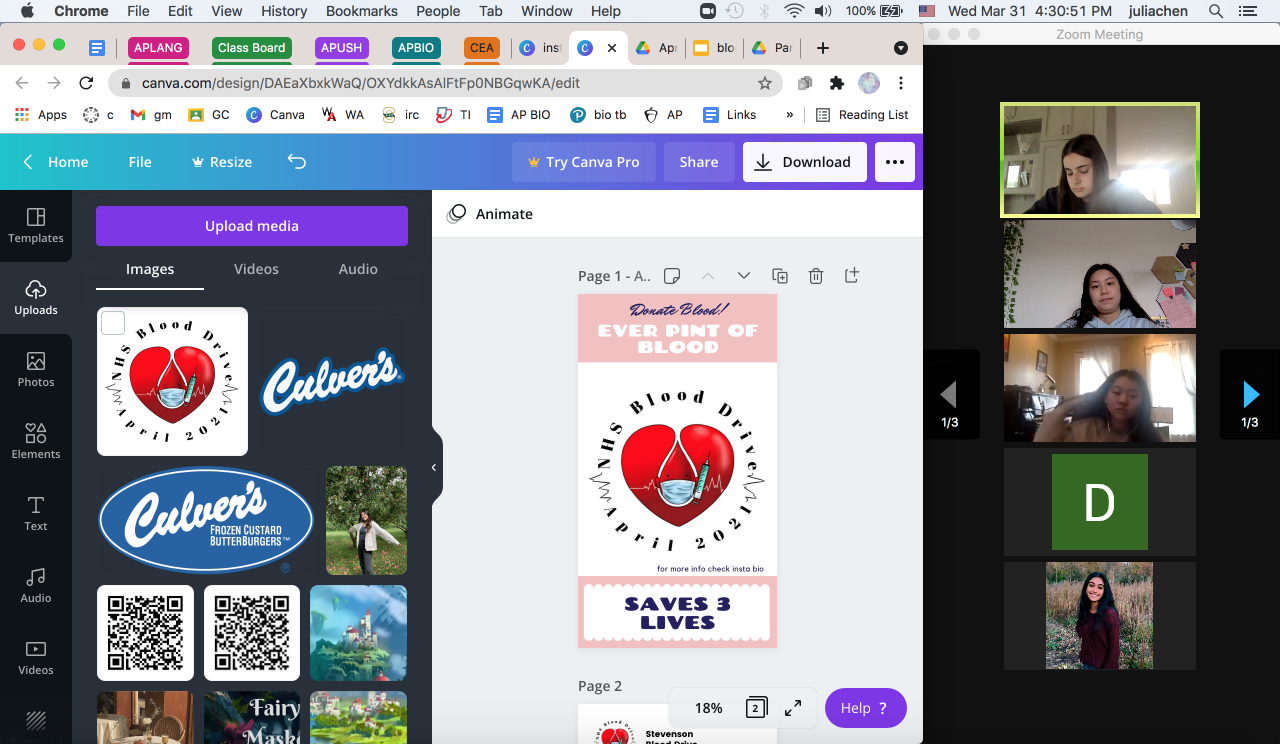1280x744 pixels.
Task: Select the Images uploads tab
Action: 150,269
